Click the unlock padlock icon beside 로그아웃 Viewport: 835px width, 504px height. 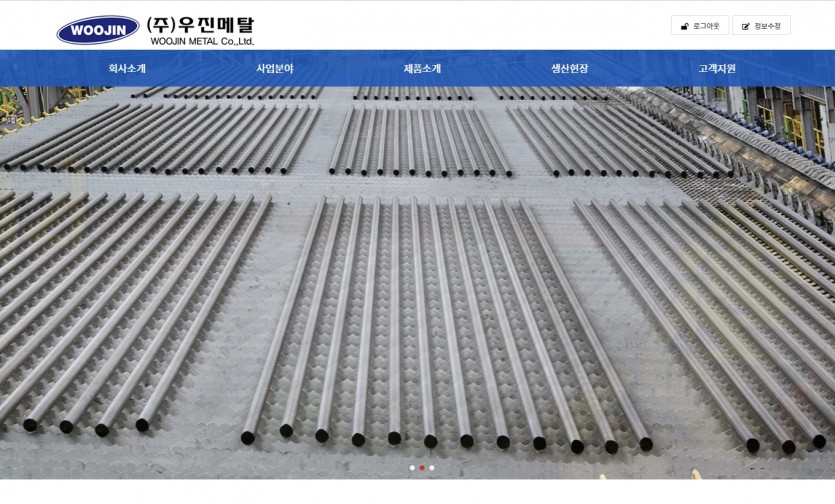point(685,26)
